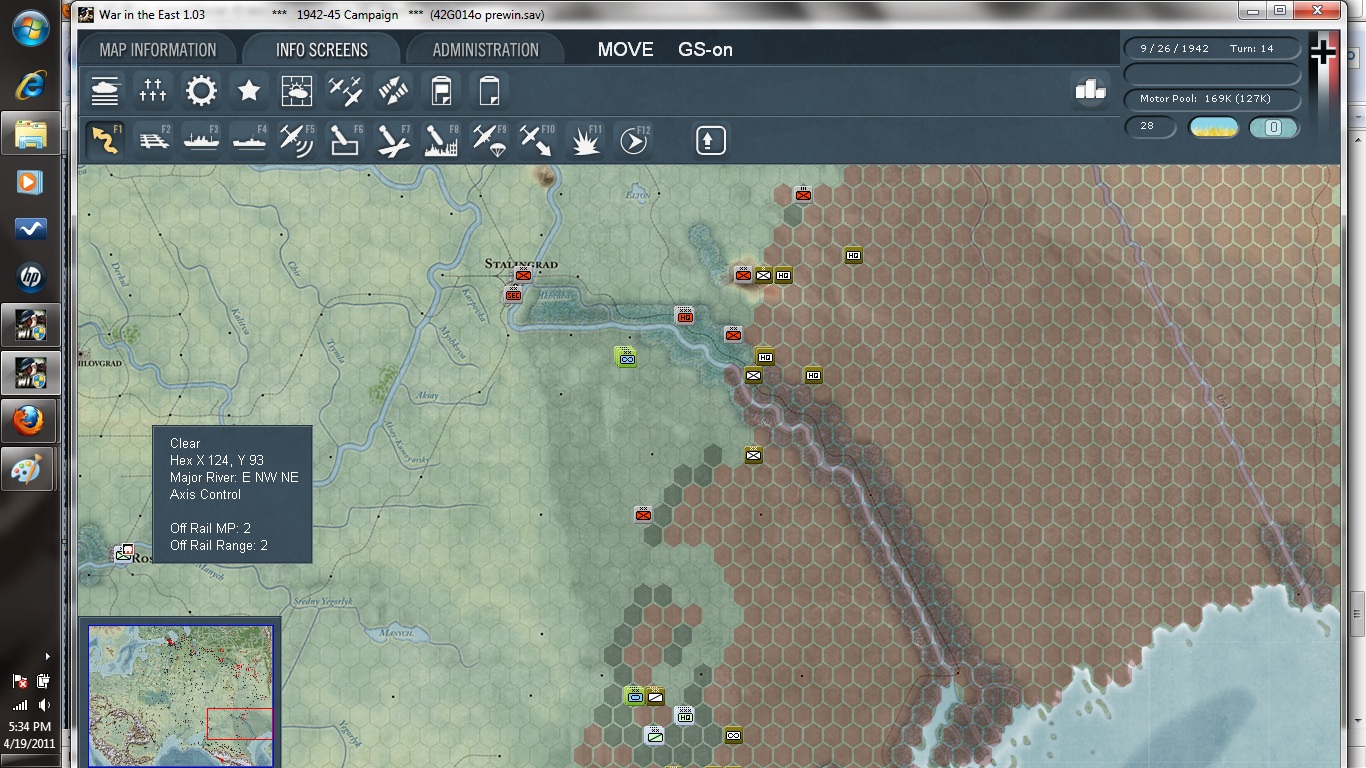Open the order of battle tank icon

pos(105,92)
